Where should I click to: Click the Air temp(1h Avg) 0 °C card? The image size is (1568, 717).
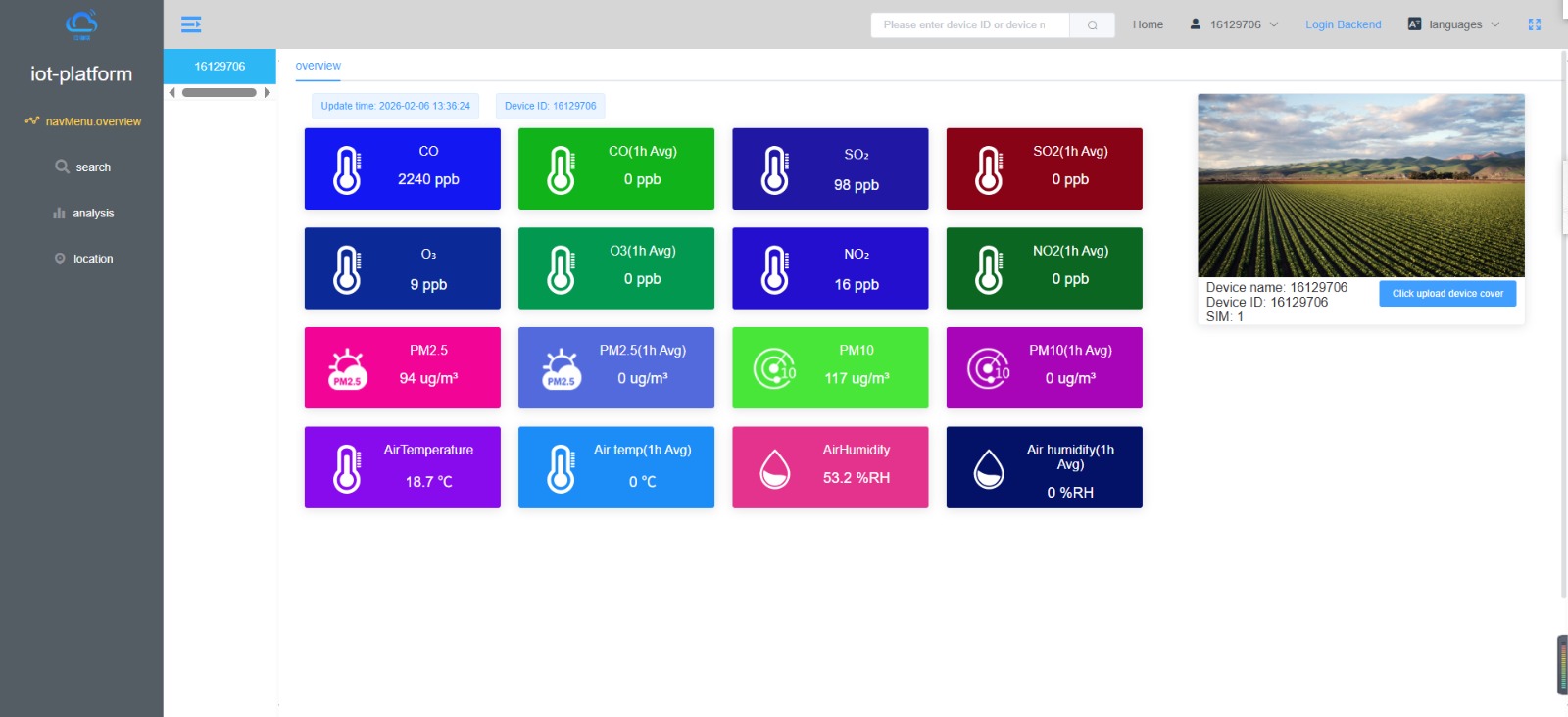coord(616,467)
